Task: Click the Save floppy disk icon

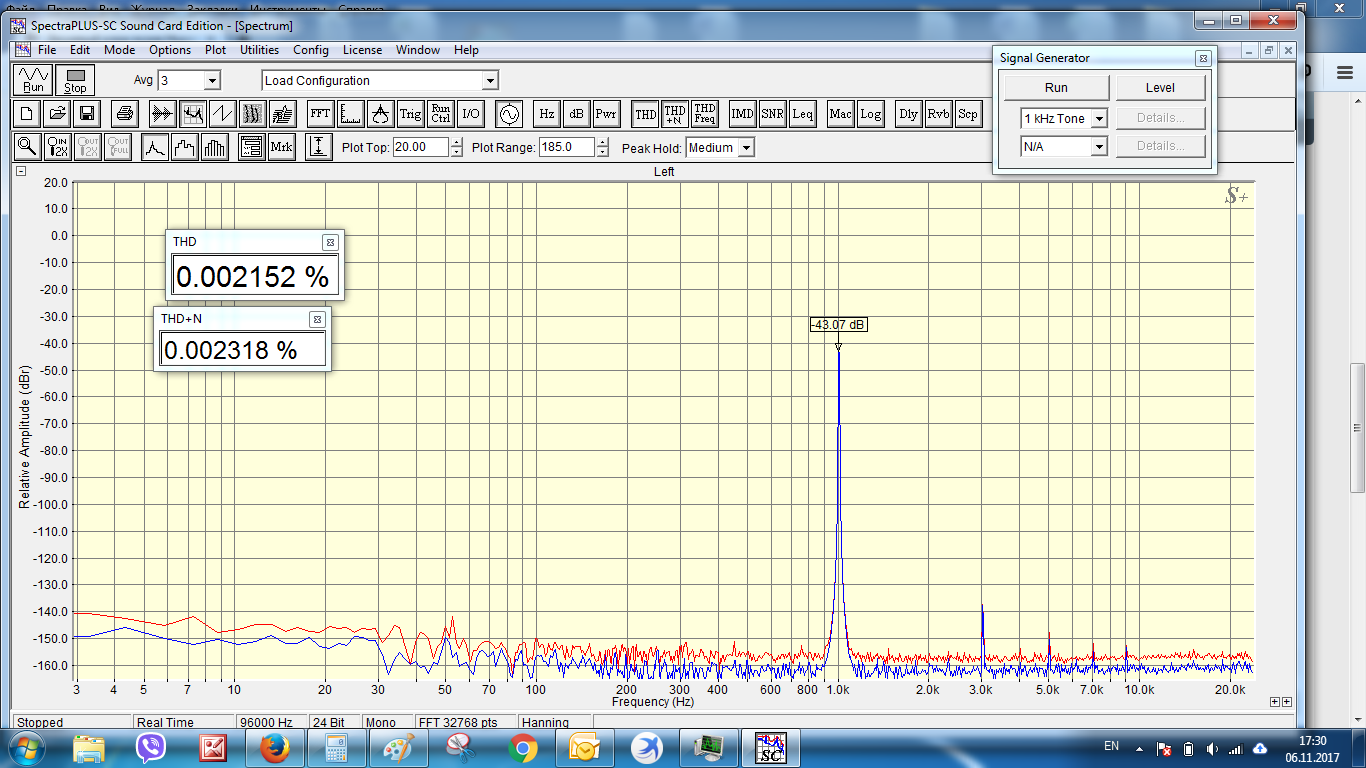Action: [87, 114]
